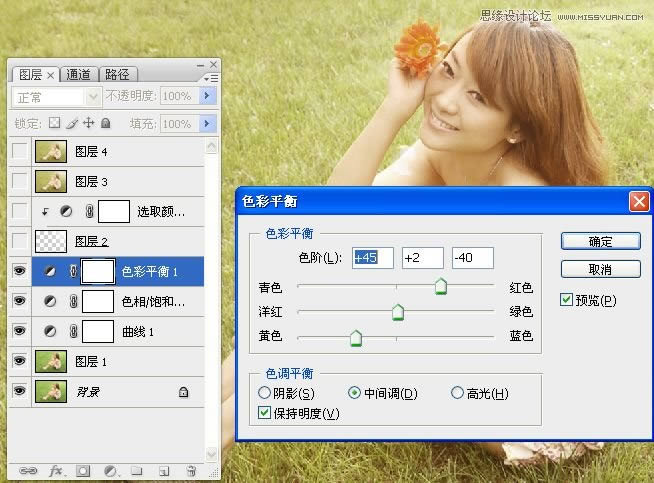Open the layers panel options menu
This screenshot has height=483, width=654.
coord(210,77)
